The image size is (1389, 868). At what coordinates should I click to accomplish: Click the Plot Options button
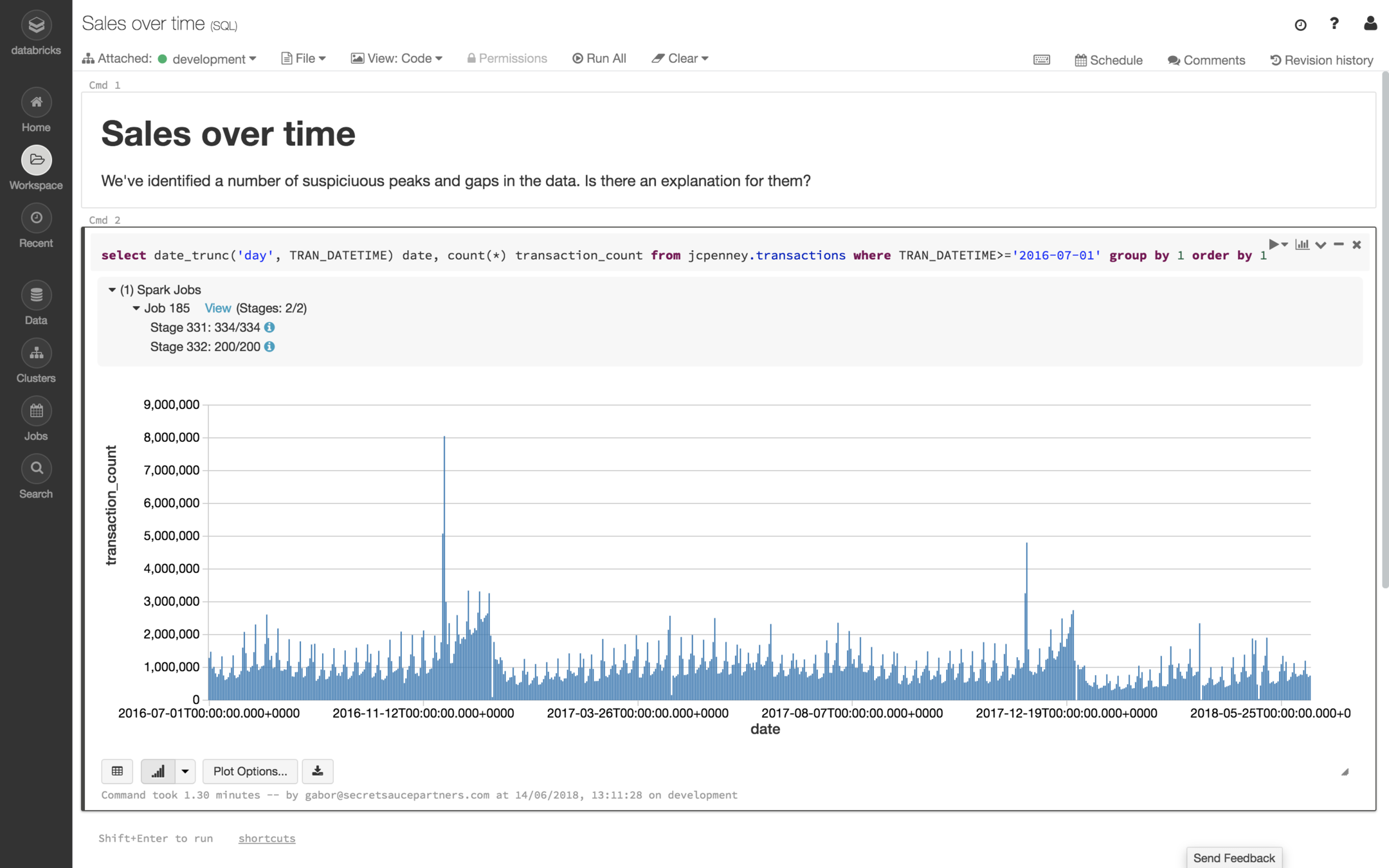[250, 771]
